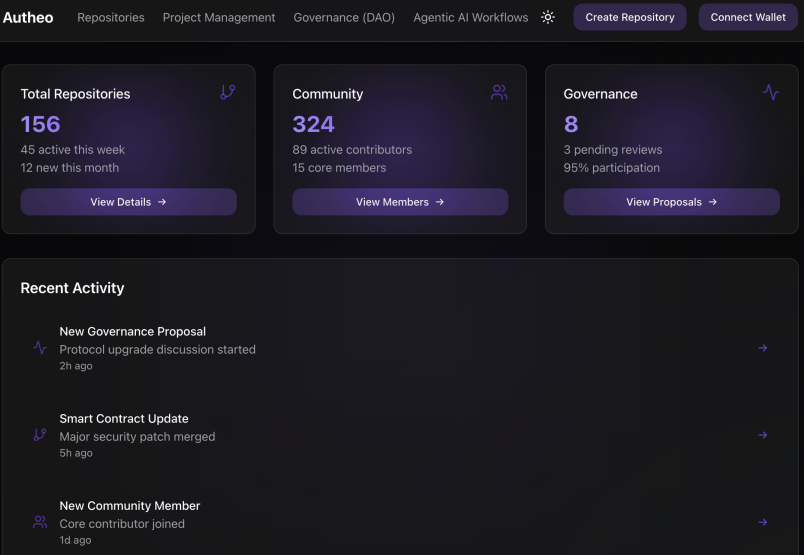The height and width of the screenshot is (555, 804).
Task: Click the View Details button
Action: [x=129, y=202]
